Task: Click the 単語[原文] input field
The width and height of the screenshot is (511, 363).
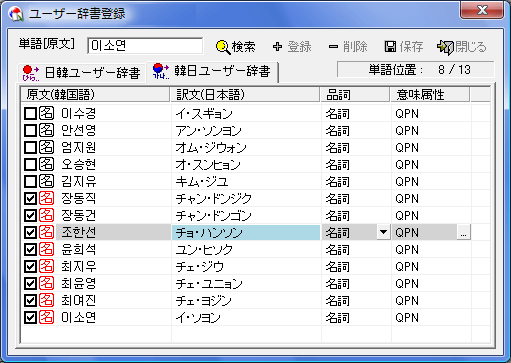Action: coord(145,46)
